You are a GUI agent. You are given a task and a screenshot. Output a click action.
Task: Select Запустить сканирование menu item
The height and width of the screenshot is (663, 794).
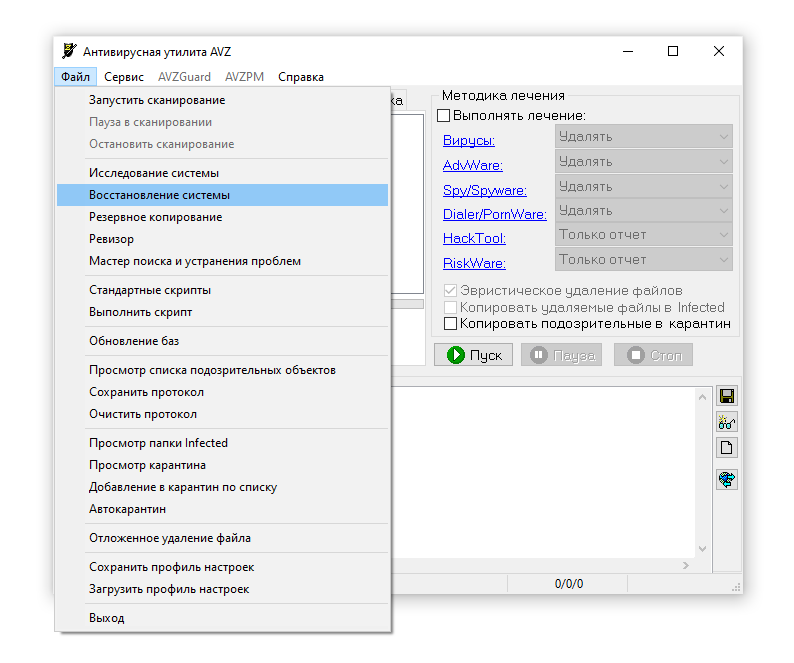click(222, 100)
